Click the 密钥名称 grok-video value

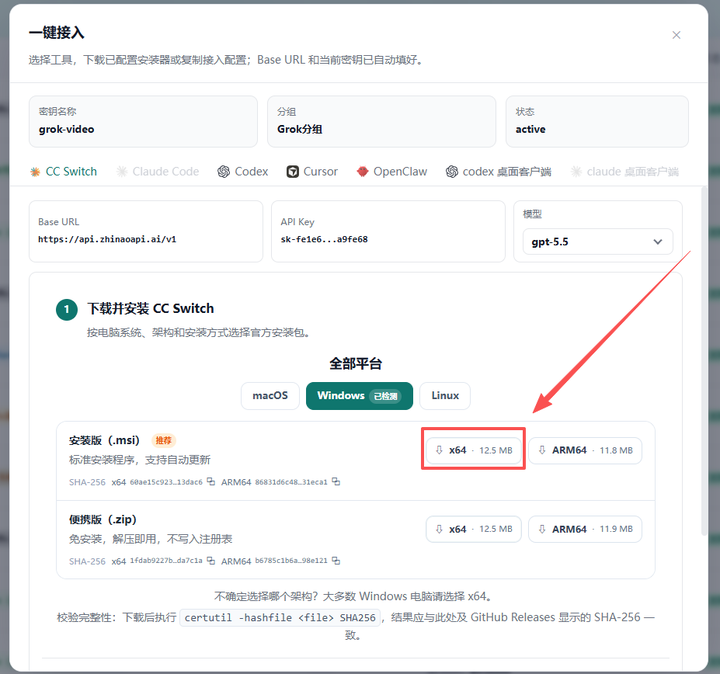pyautogui.click(x=67, y=129)
